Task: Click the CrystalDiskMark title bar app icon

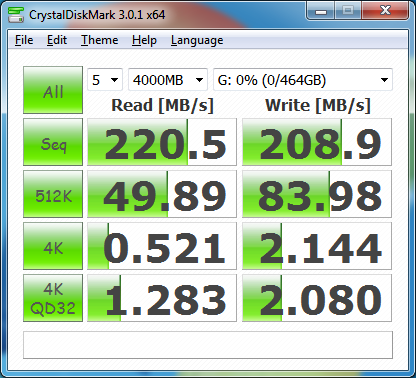Action: [x=16, y=15]
